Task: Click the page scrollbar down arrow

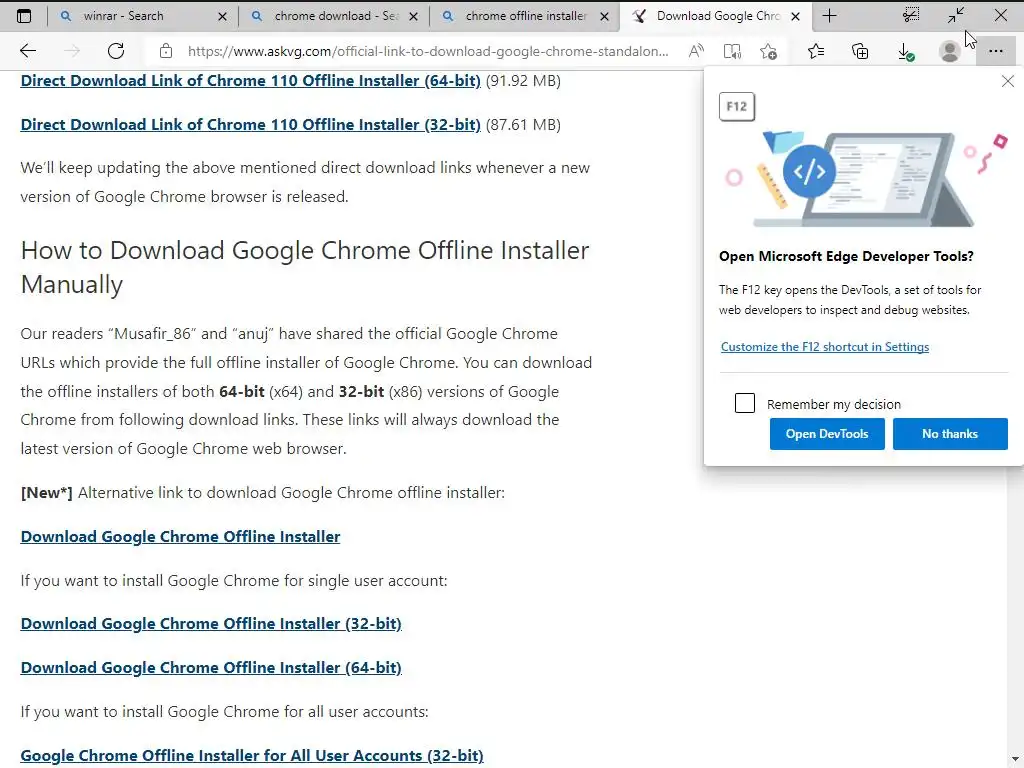Action: click(x=1014, y=760)
